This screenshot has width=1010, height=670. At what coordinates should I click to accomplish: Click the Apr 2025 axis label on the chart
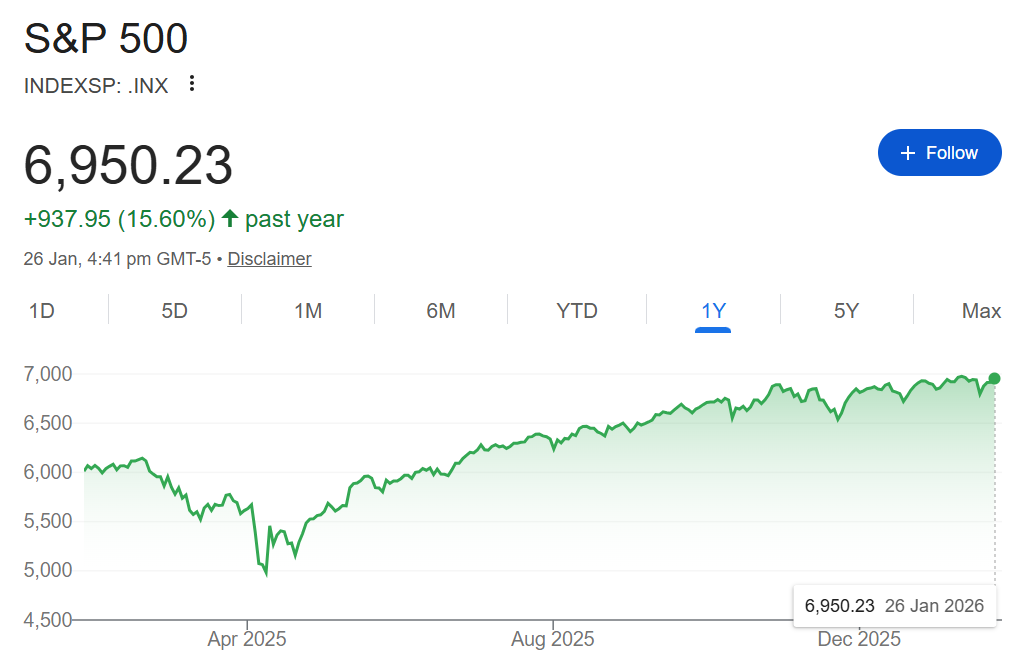tap(246, 638)
